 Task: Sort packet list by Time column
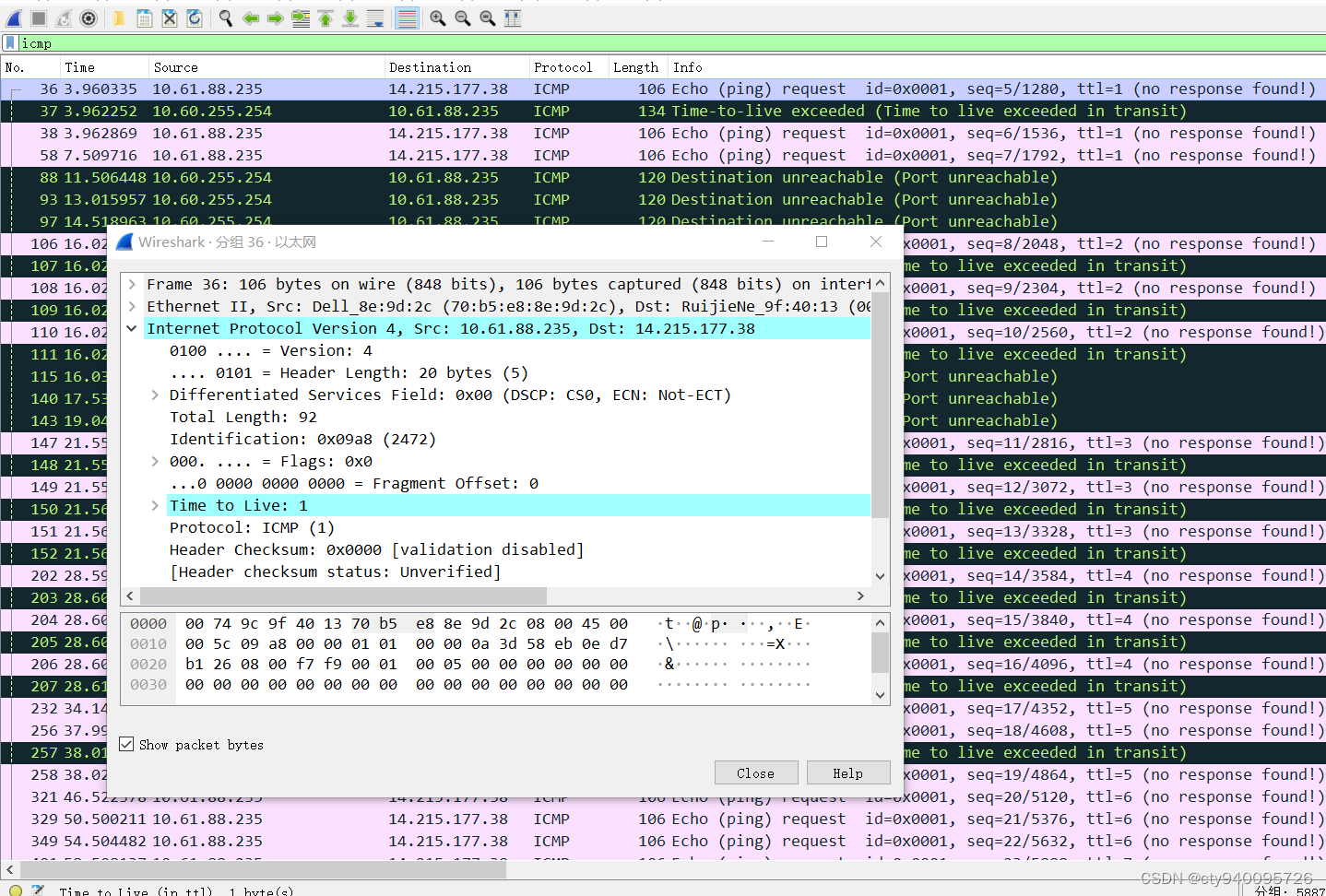[103, 67]
